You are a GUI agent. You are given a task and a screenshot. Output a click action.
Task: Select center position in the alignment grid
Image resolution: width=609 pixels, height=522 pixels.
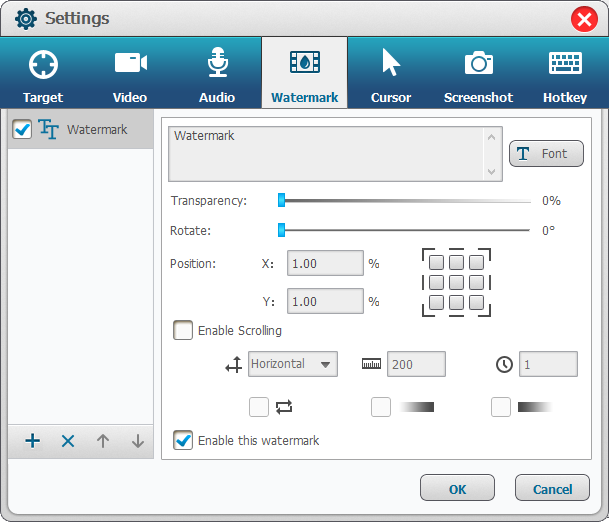[x=456, y=282]
